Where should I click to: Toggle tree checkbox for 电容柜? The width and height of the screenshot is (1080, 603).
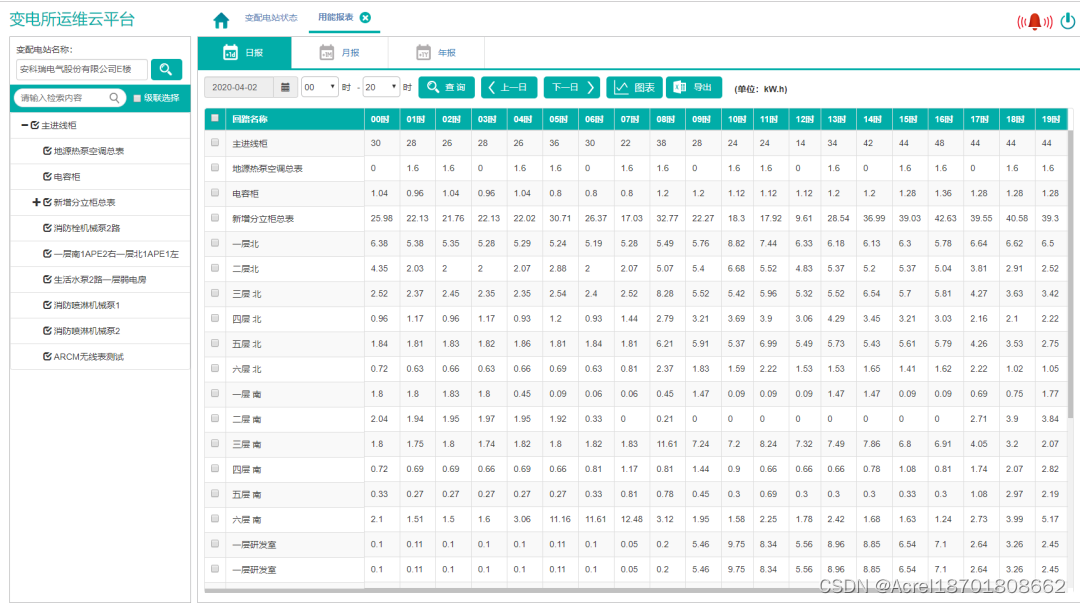(x=47, y=176)
